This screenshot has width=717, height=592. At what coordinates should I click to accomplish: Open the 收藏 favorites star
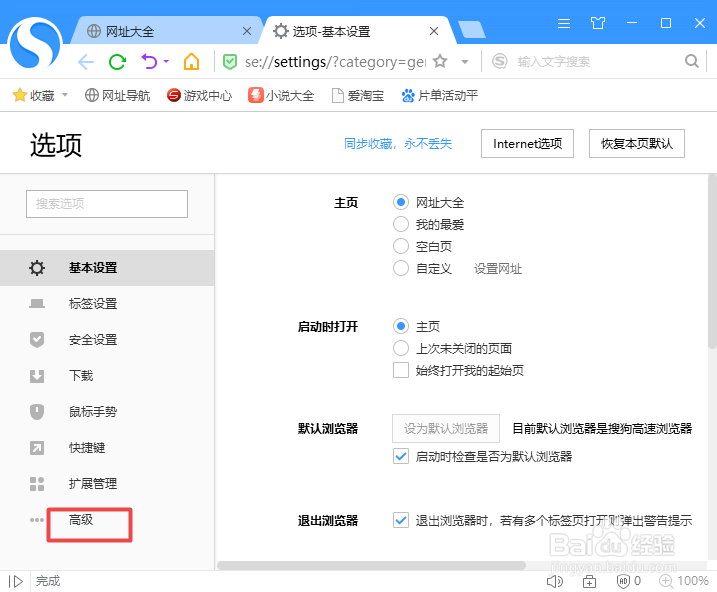coord(20,95)
